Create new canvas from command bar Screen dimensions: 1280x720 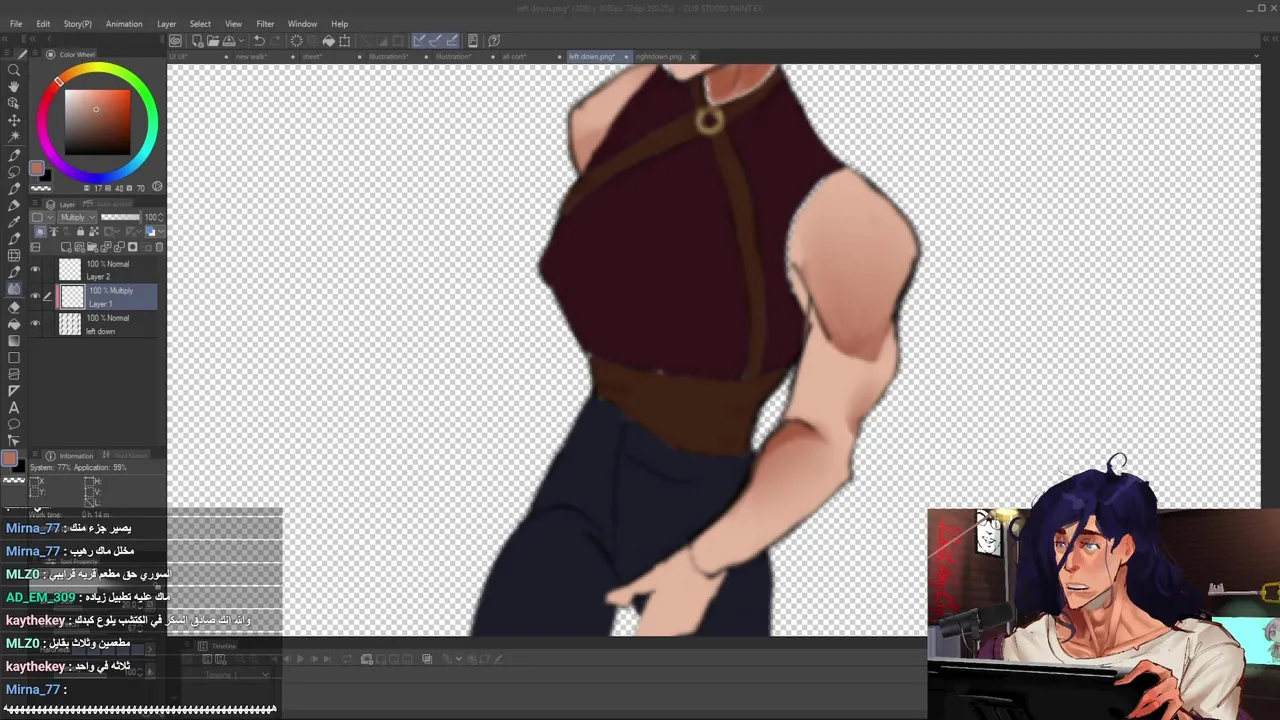click(x=197, y=41)
